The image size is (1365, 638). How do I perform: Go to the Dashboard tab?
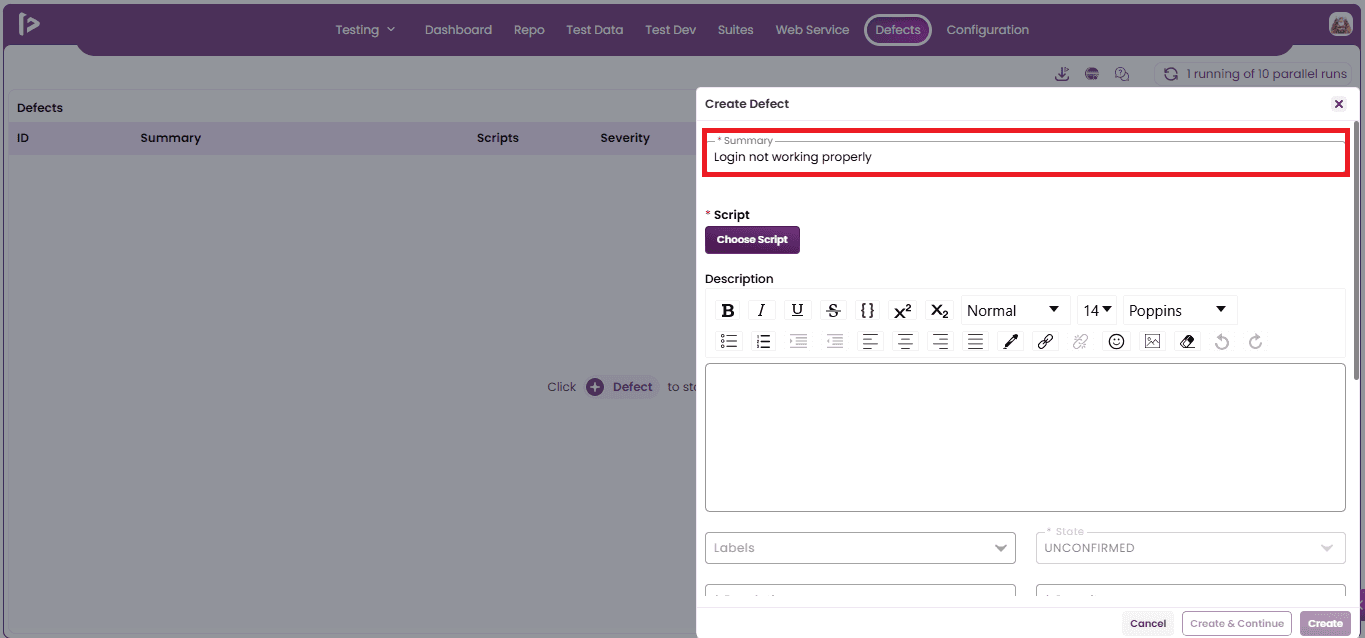tap(458, 30)
